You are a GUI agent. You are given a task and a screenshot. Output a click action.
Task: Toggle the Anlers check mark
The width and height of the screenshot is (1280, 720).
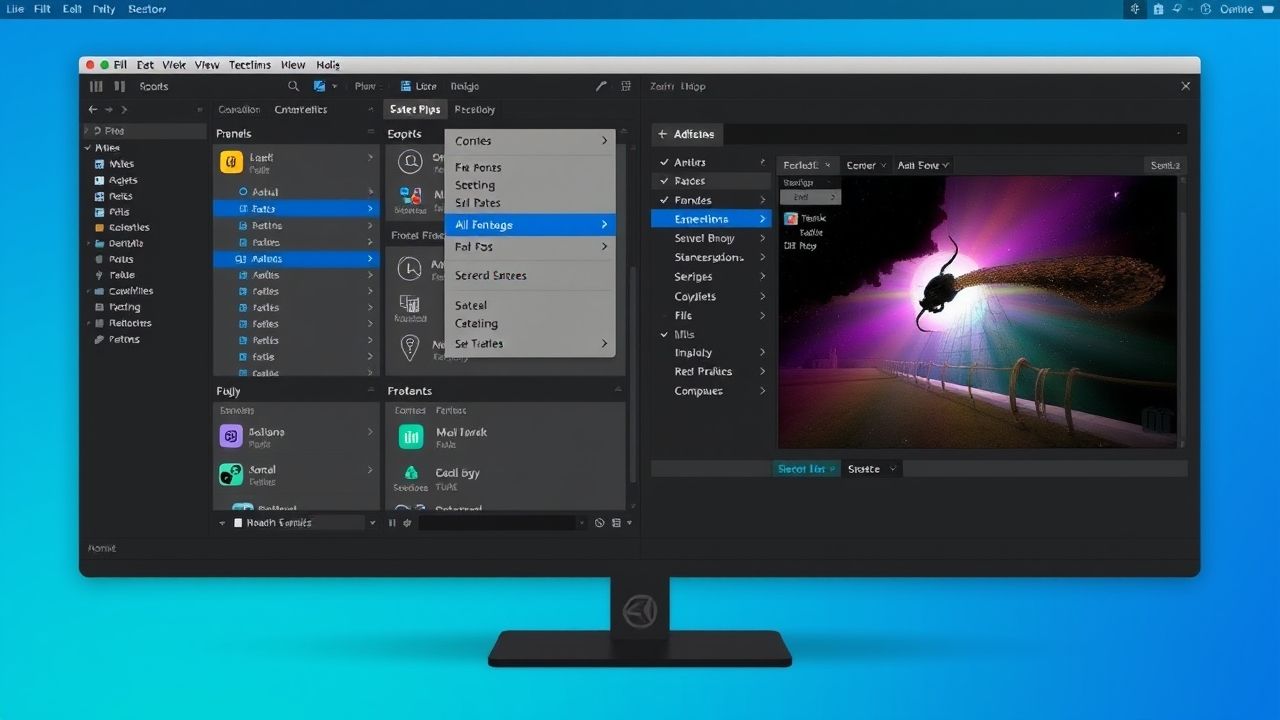point(664,162)
